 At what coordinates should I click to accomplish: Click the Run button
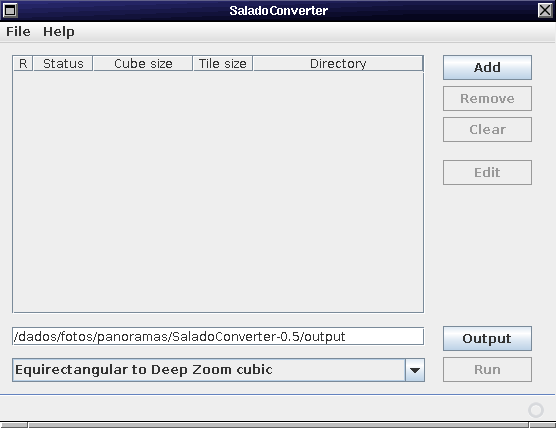point(487,369)
